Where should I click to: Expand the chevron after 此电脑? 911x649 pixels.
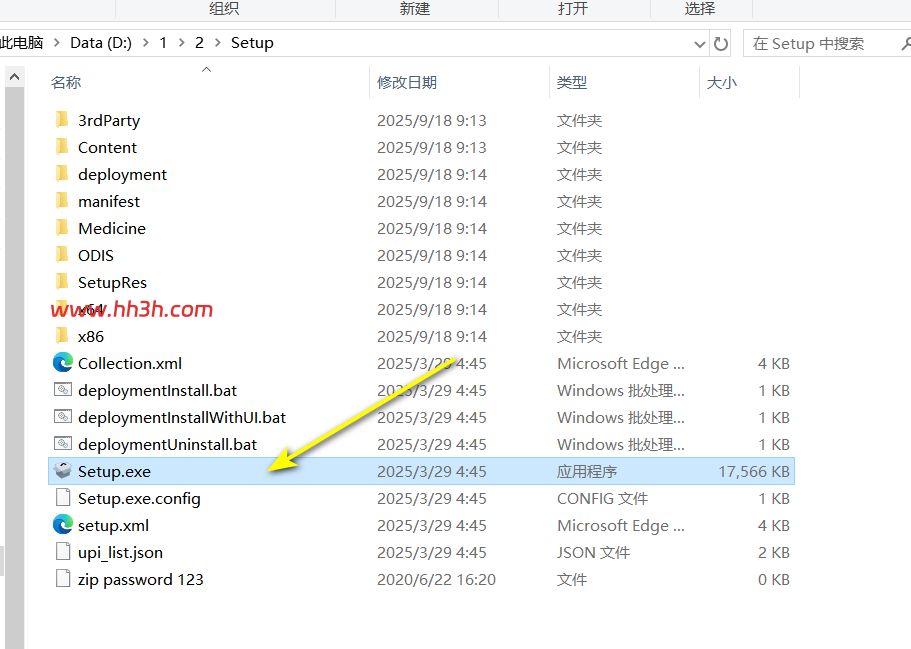[x=57, y=43]
